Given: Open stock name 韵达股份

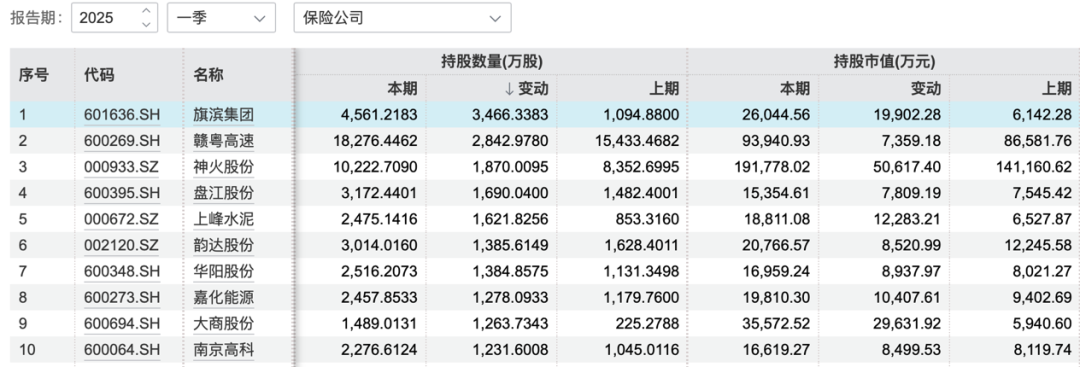Looking at the screenshot, I should (223, 245).
